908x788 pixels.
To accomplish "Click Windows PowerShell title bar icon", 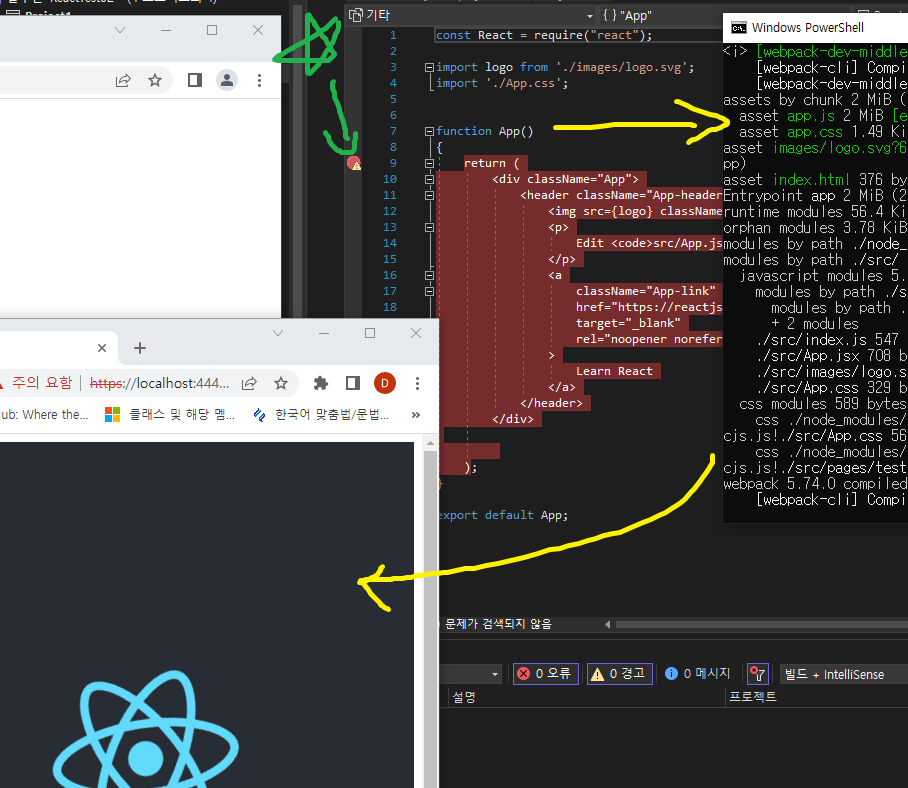I will coord(738,28).
